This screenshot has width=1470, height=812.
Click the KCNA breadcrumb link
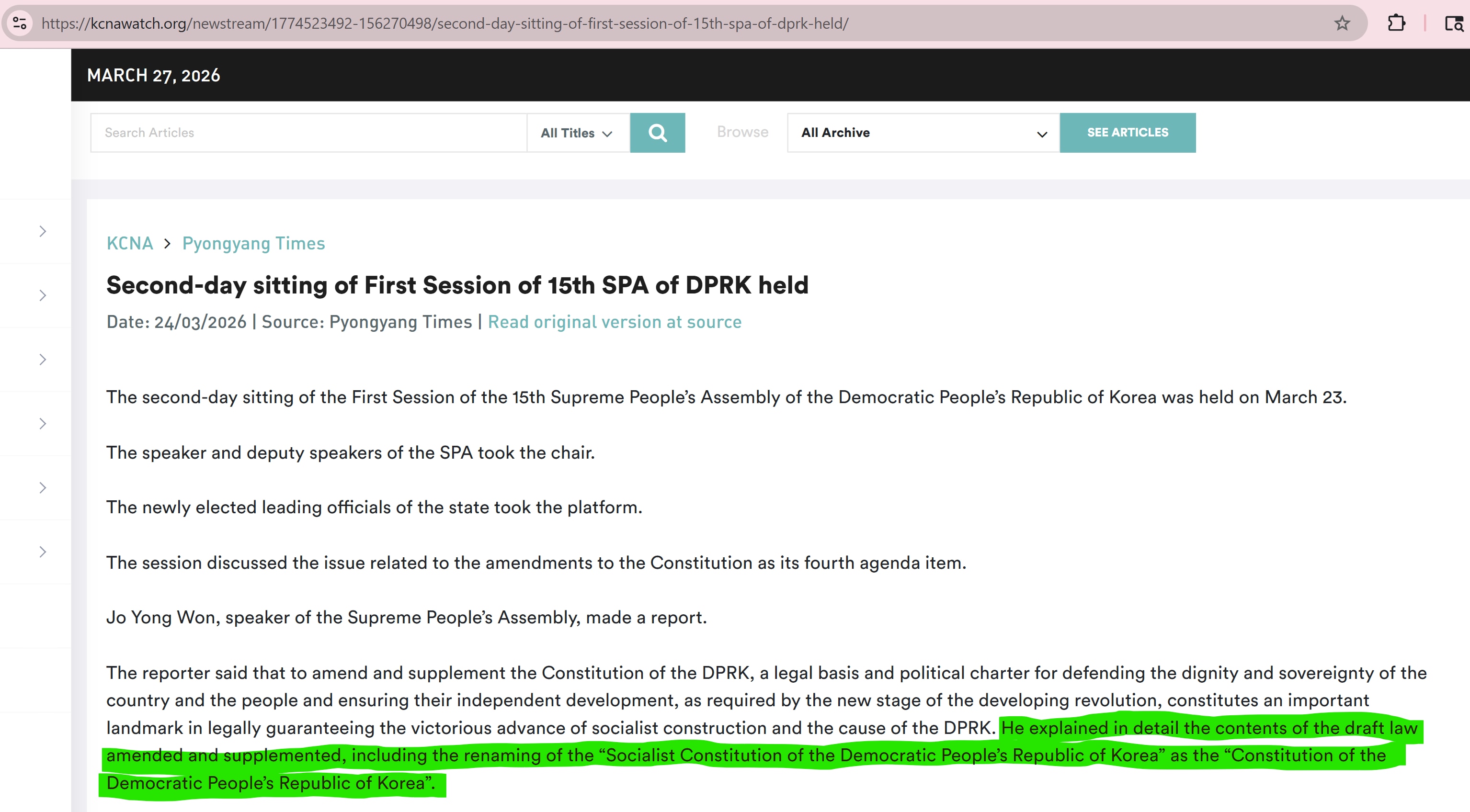pos(129,244)
